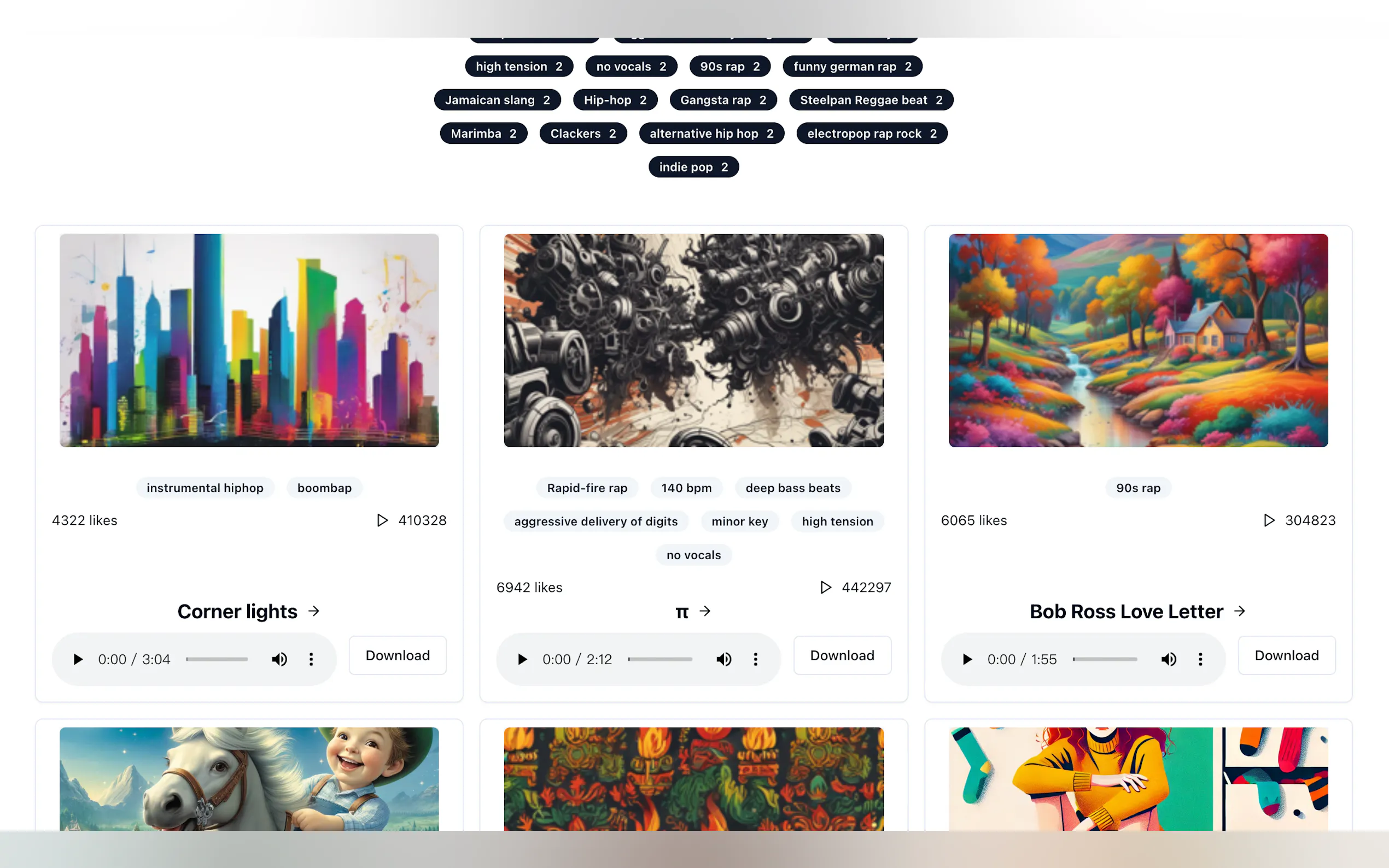Select the electropop rap rock tag
The image size is (1389, 868).
tap(872, 133)
